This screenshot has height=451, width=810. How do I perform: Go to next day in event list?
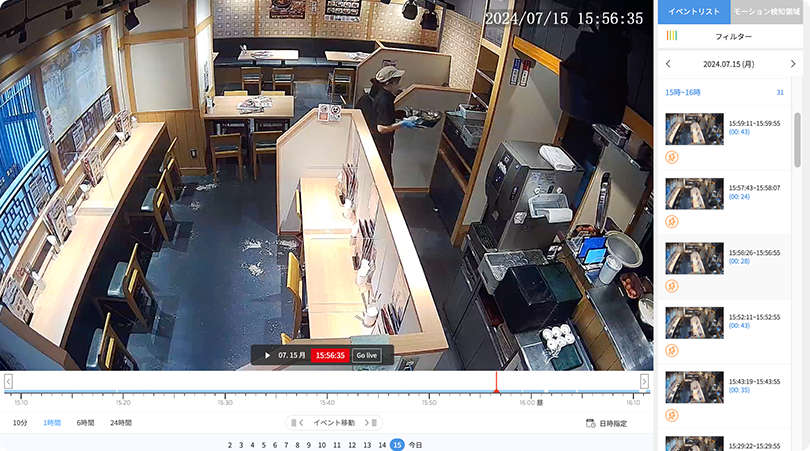[793, 64]
